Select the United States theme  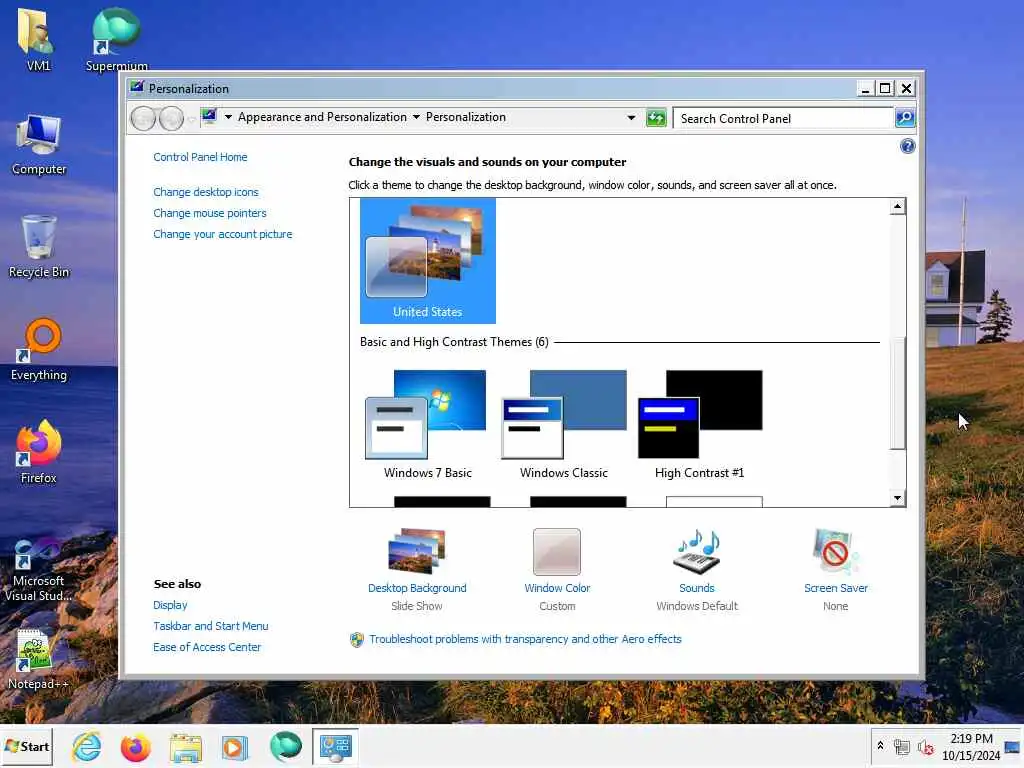[x=428, y=261]
